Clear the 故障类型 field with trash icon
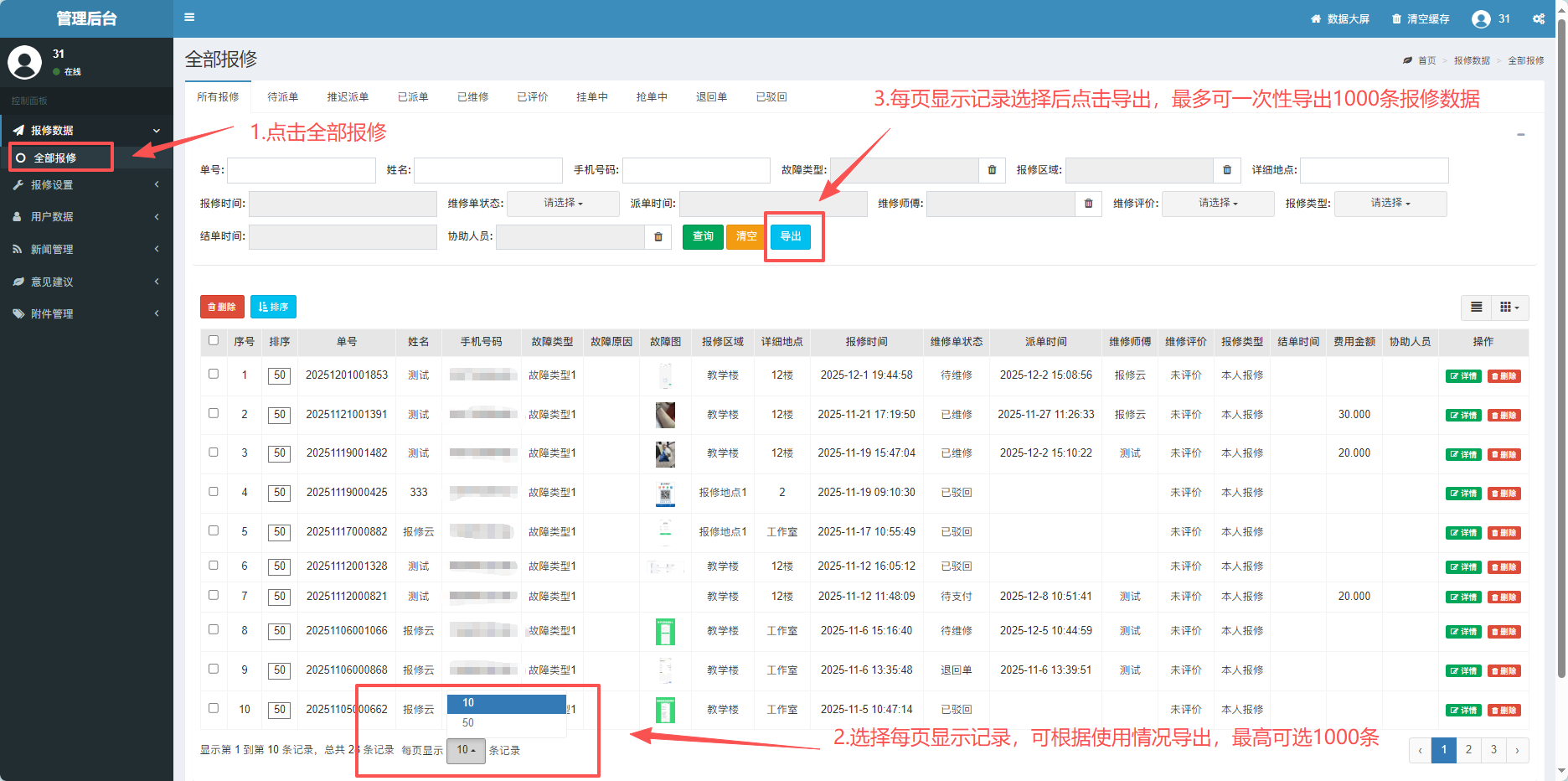The width and height of the screenshot is (1568, 781). point(992,170)
